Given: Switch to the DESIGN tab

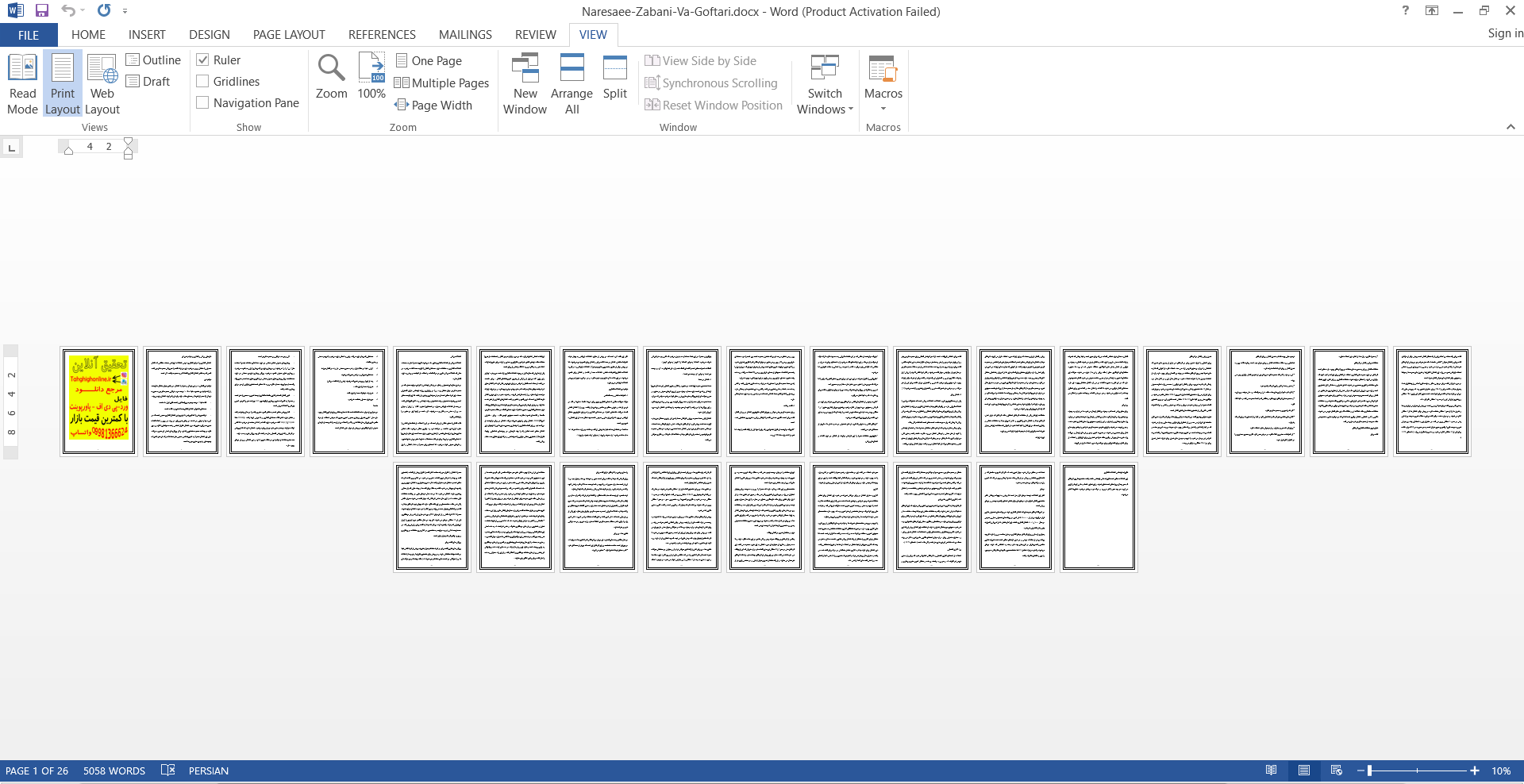Looking at the screenshot, I should tap(210, 35).
